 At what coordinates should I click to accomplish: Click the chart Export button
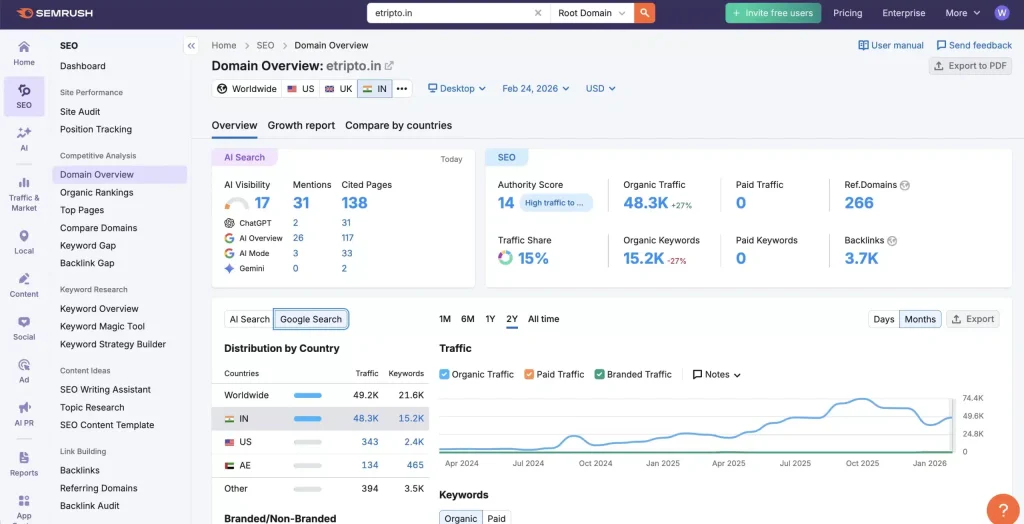click(x=973, y=319)
